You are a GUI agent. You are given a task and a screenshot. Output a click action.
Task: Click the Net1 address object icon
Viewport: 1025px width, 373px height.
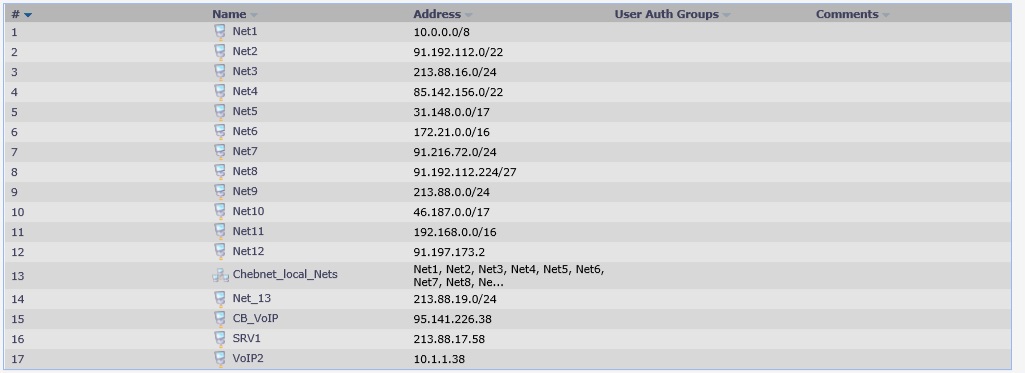tap(220, 31)
